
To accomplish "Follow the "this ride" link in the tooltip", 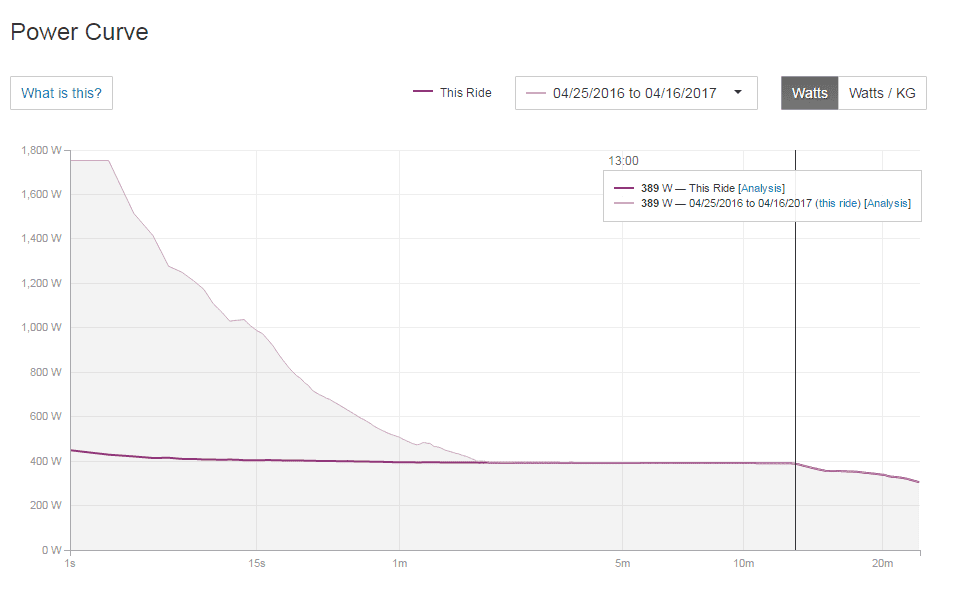I will pyautogui.click(x=837, y=203).
